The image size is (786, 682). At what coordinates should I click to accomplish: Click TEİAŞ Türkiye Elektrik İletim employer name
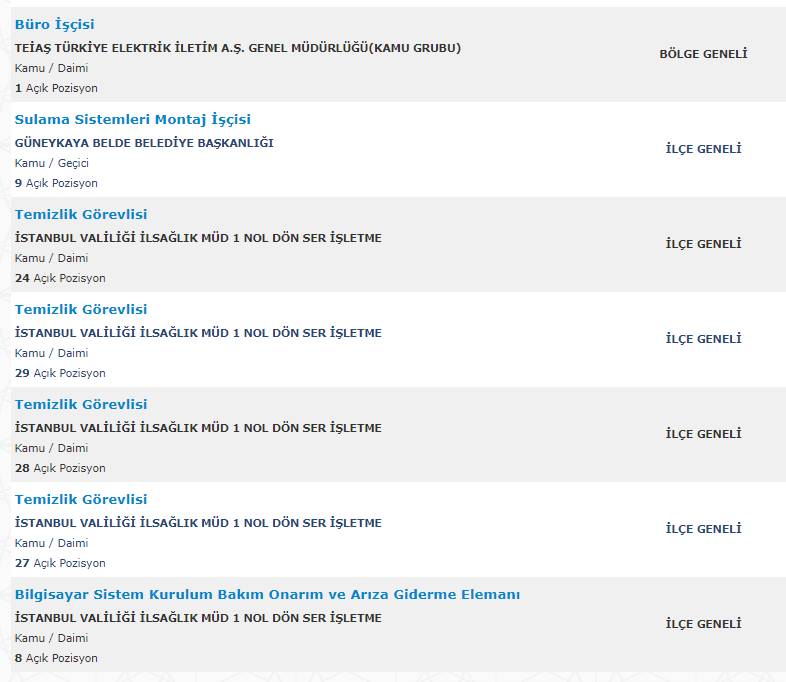point(237,47)
